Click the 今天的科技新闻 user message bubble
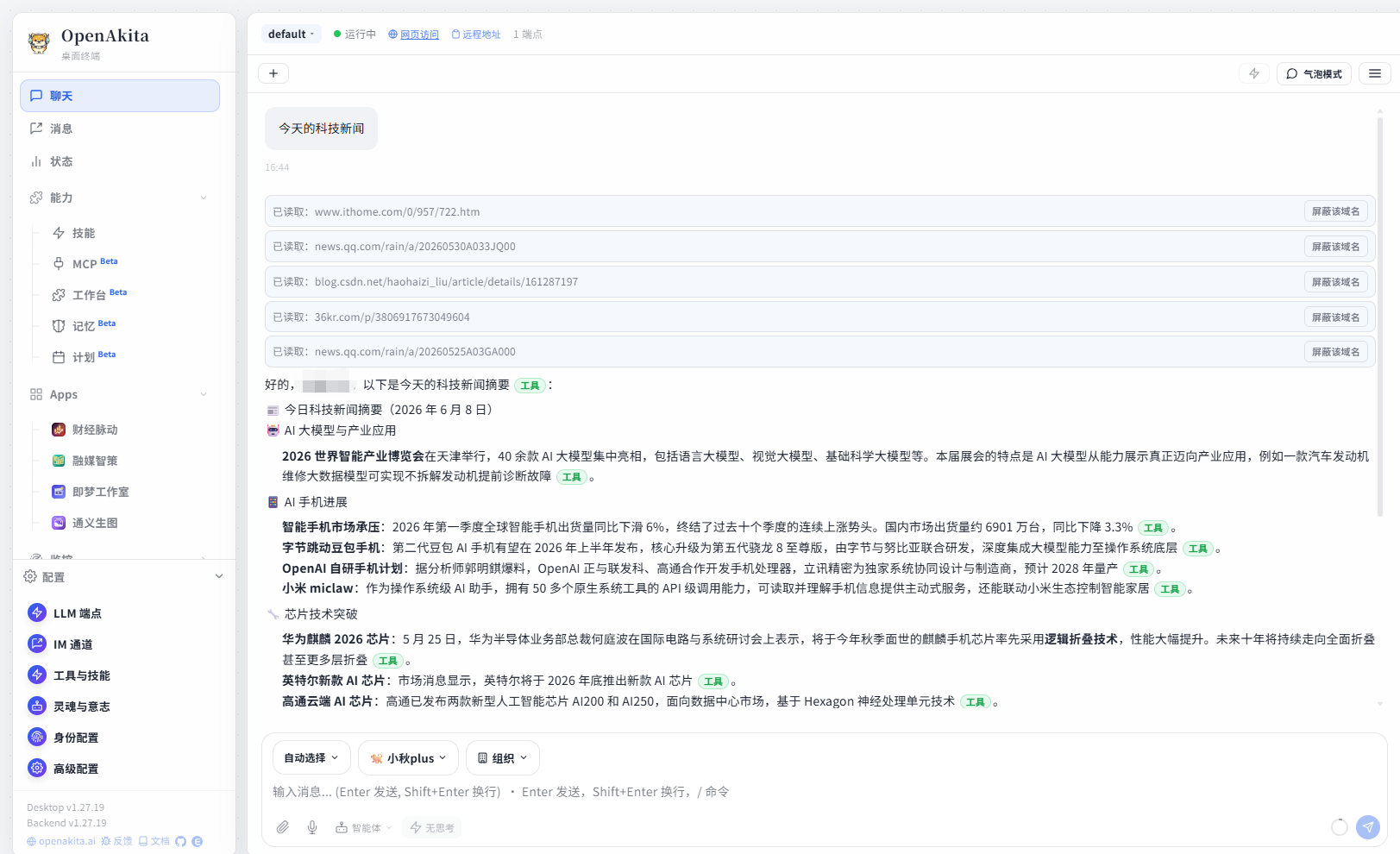 pos(321,129)
